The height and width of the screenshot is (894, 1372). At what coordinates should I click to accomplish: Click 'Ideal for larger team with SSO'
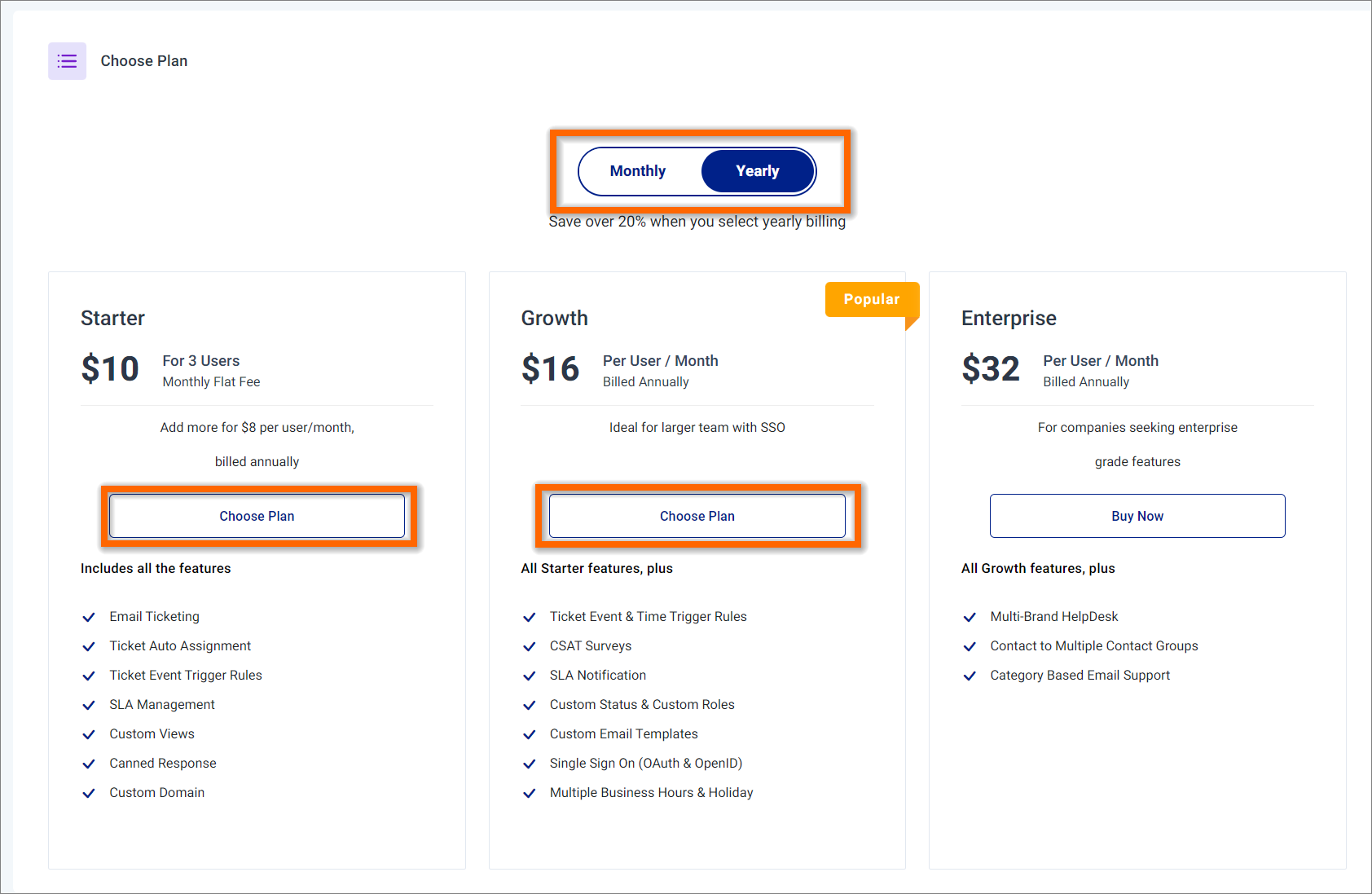[697, 428]
